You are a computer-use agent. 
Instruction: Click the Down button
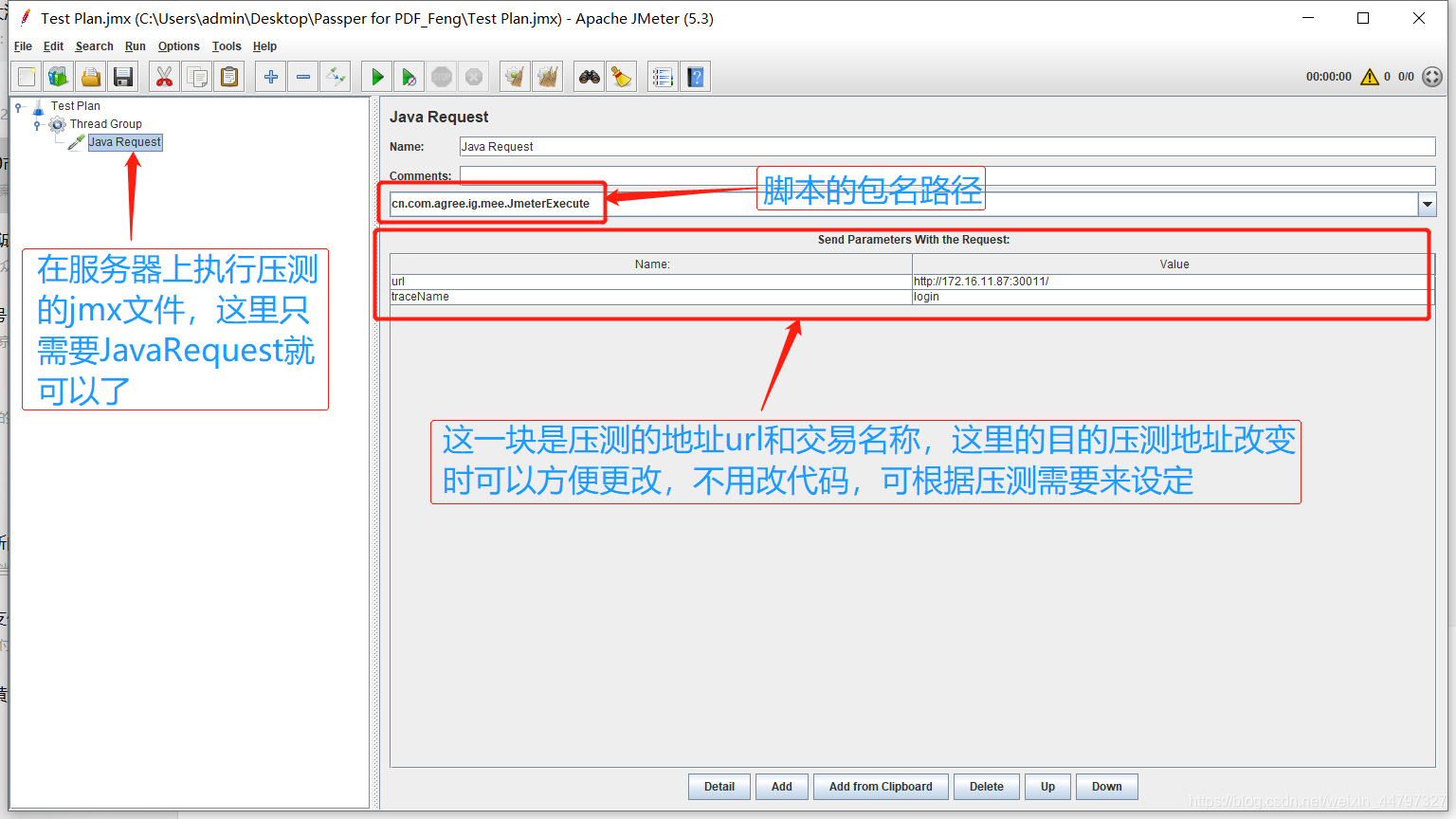coord(1106,787)
